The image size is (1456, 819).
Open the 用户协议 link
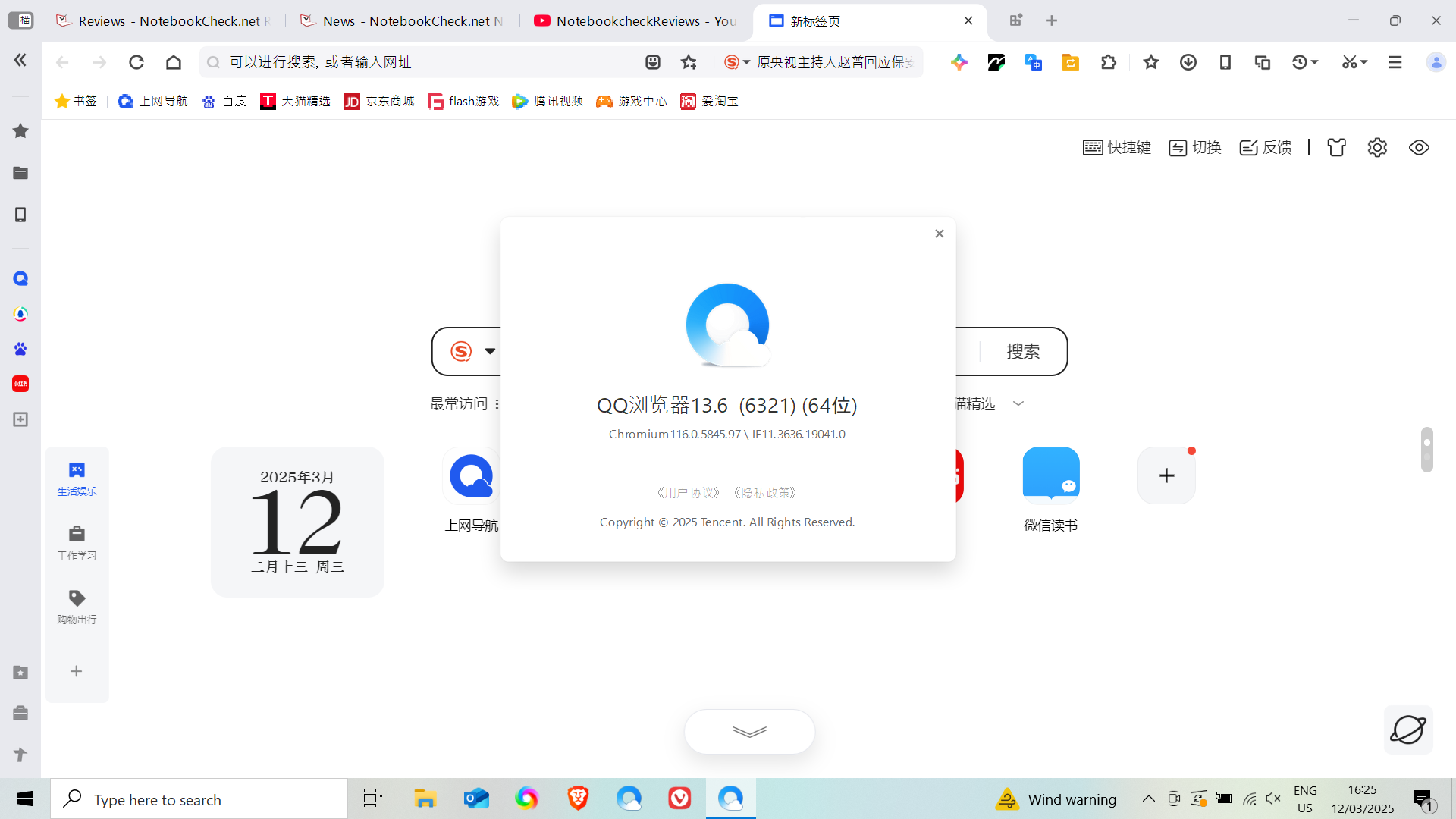pos(688,493)
